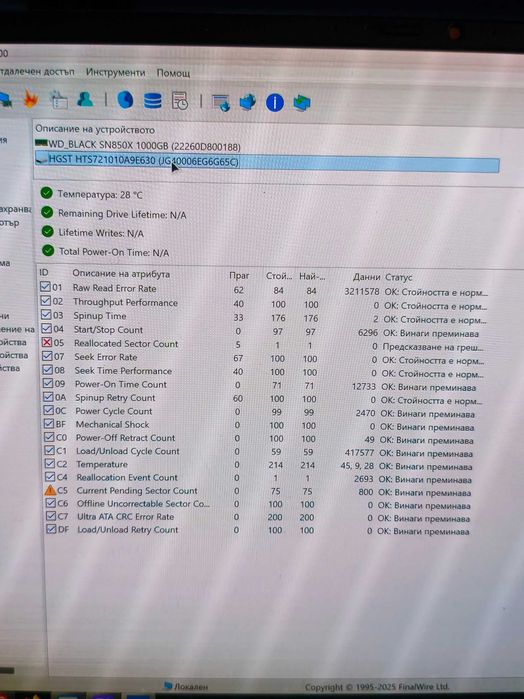Click the drive icon beside HGST HTS721010A9E630
This screenshot has width=524, height=699.
(42, 158)
